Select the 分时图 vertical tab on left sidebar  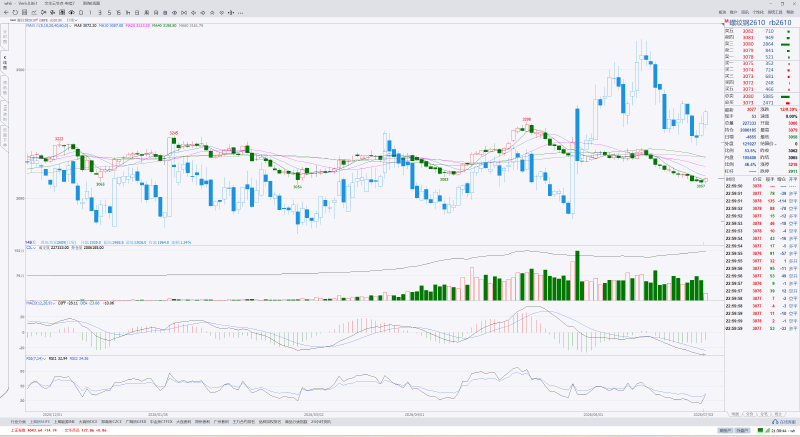(5, 37)
